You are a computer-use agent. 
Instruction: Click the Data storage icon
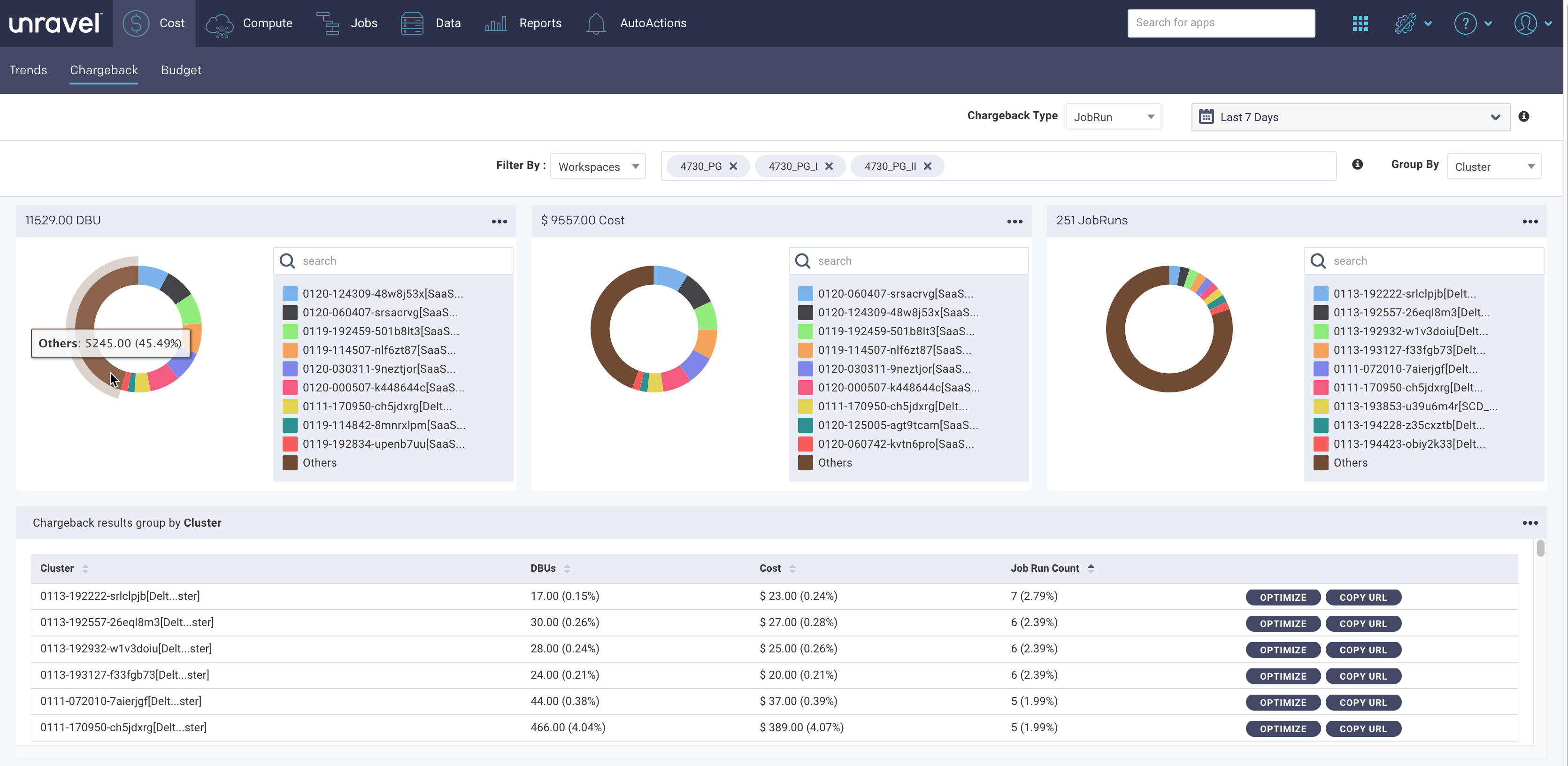coord(412,24)
